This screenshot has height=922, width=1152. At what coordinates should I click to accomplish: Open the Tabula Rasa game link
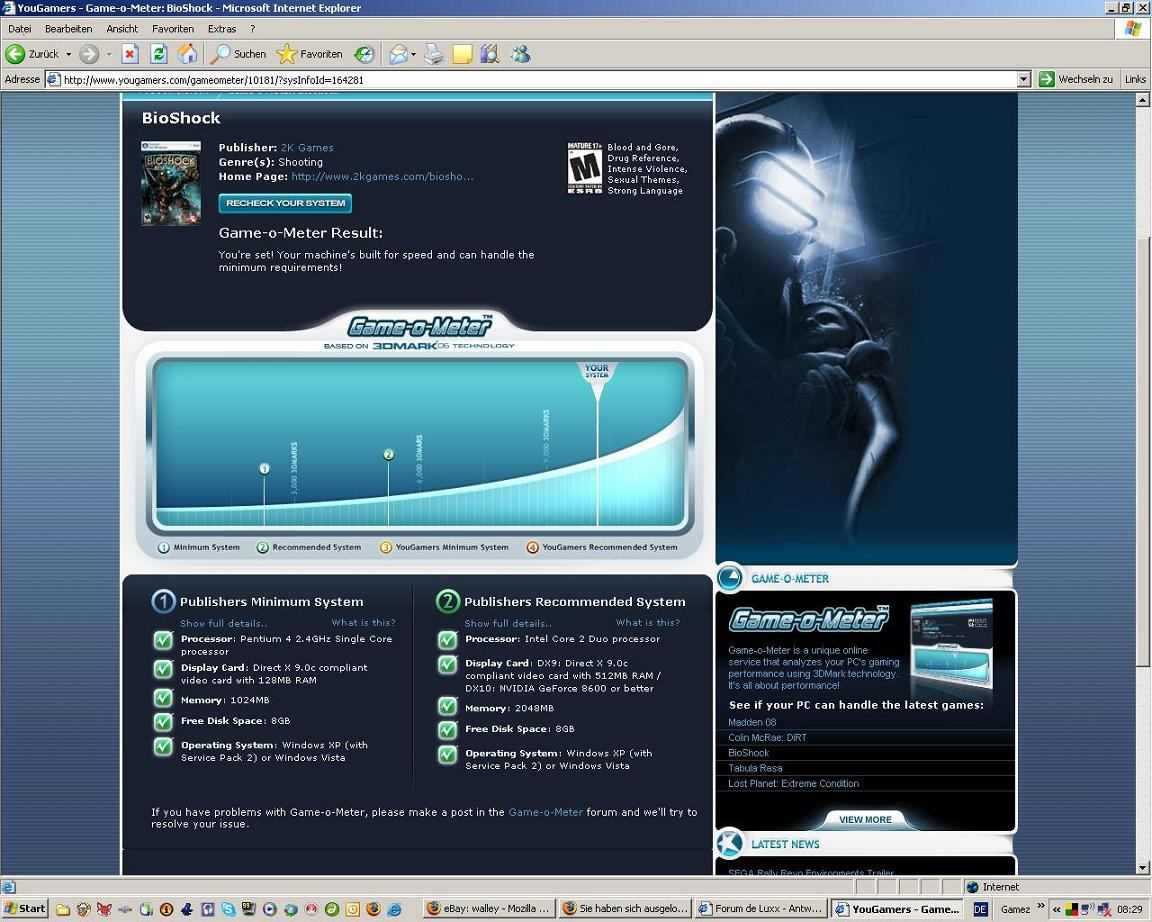755,768
